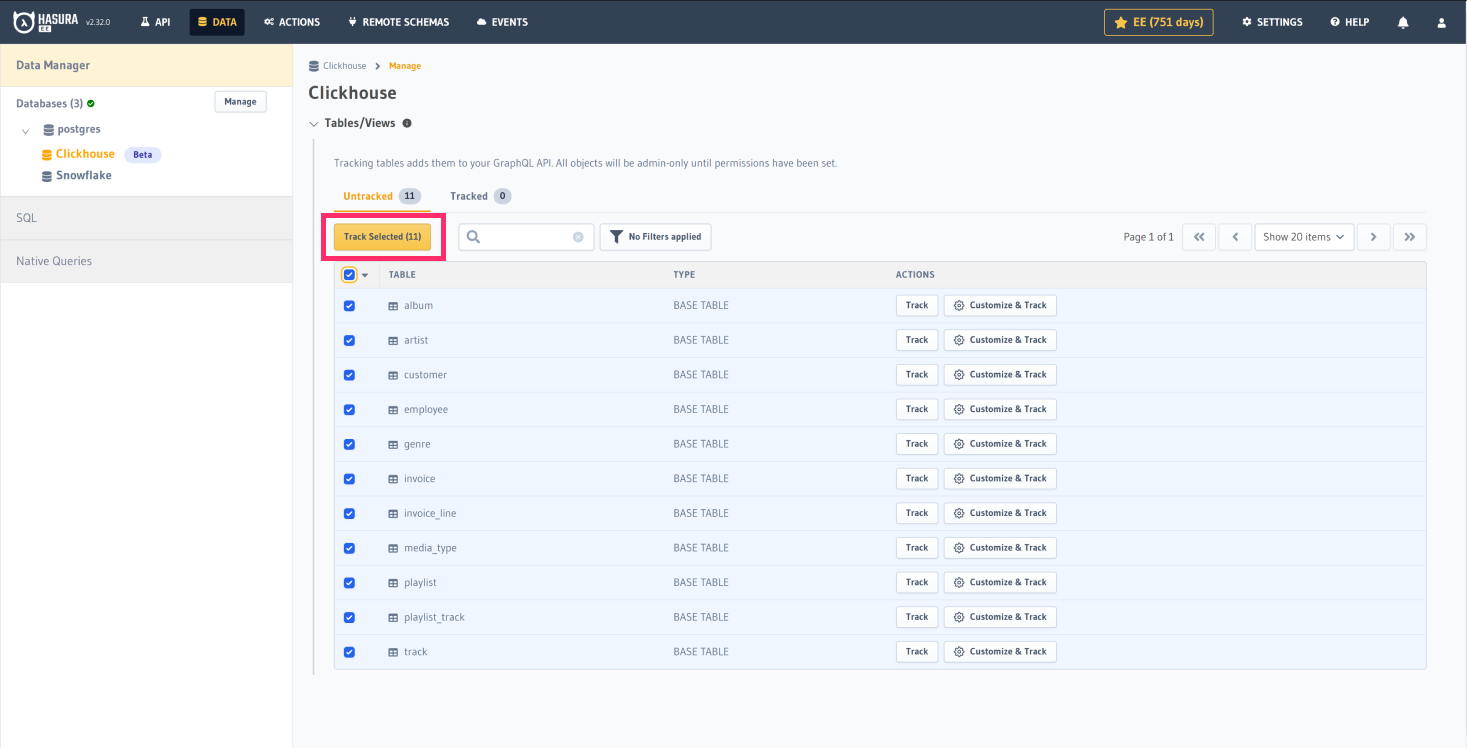
Task: Click the playlist table grid icon
Action: click(393, 583)
